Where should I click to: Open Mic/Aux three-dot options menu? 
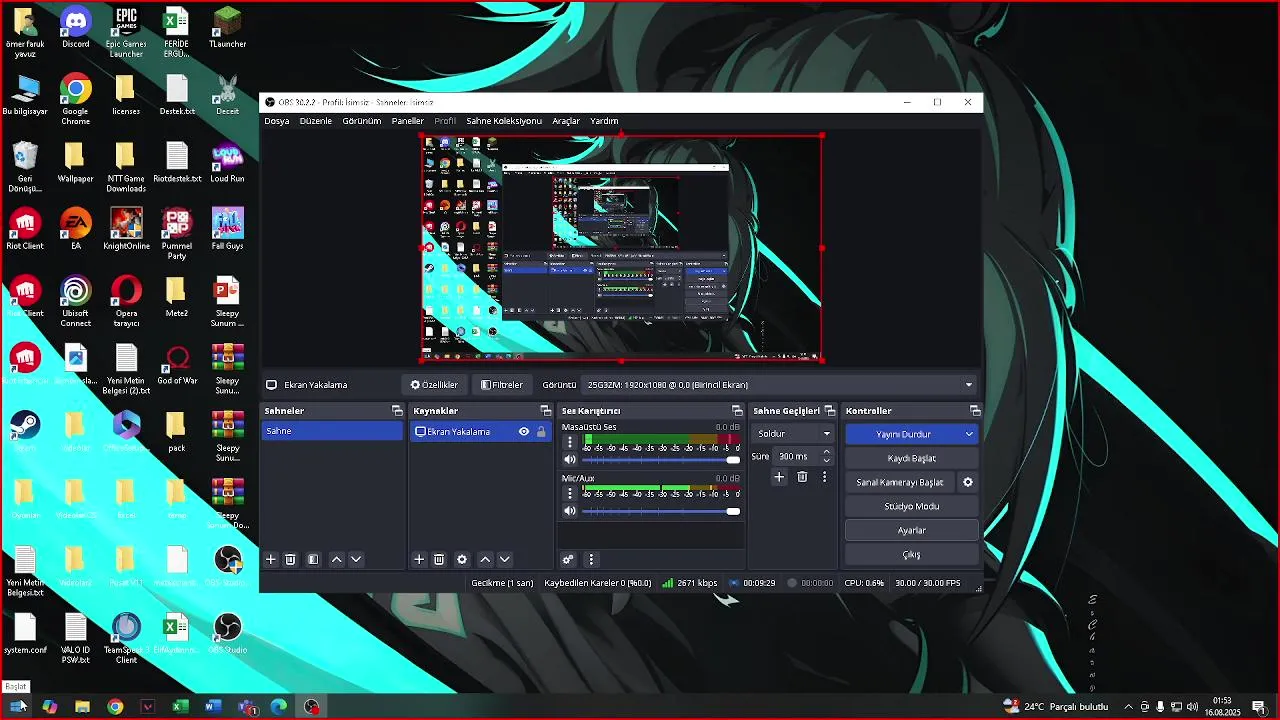pos(570,494)
